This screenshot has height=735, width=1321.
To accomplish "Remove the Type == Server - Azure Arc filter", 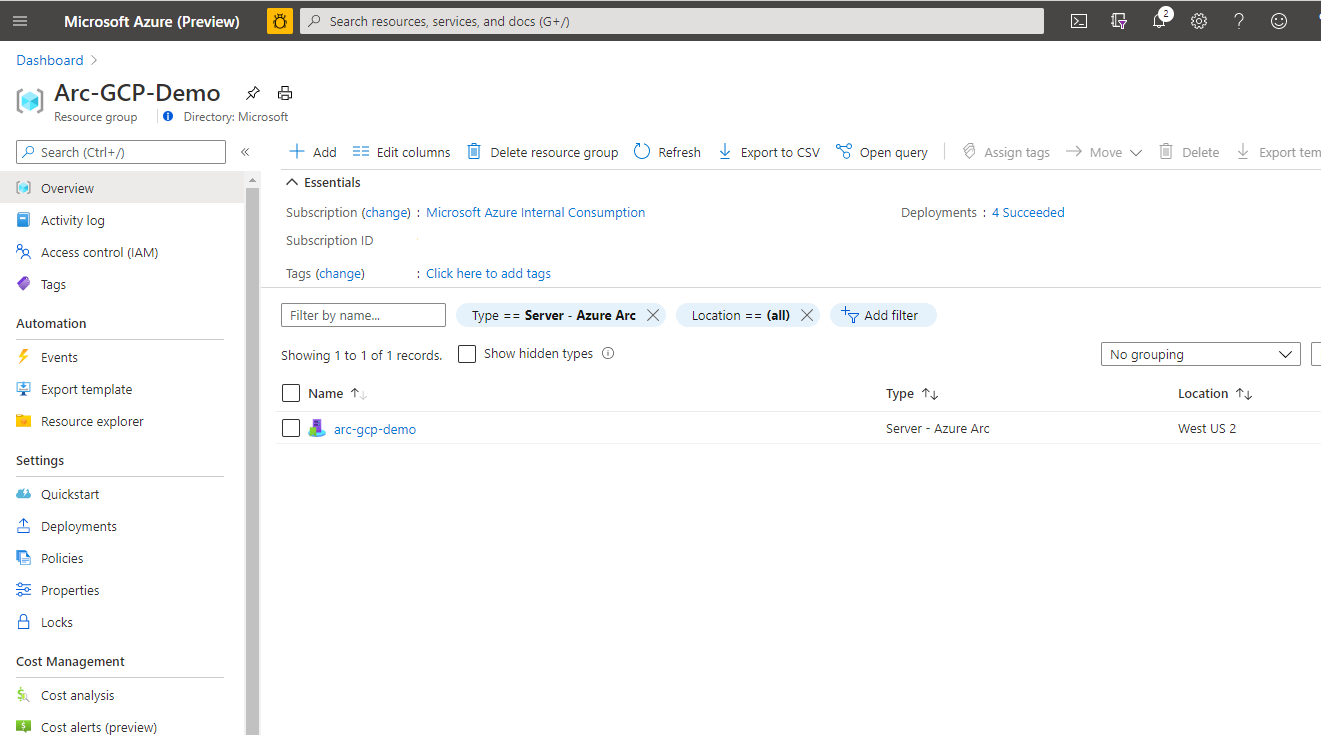I will click(653, 315).
